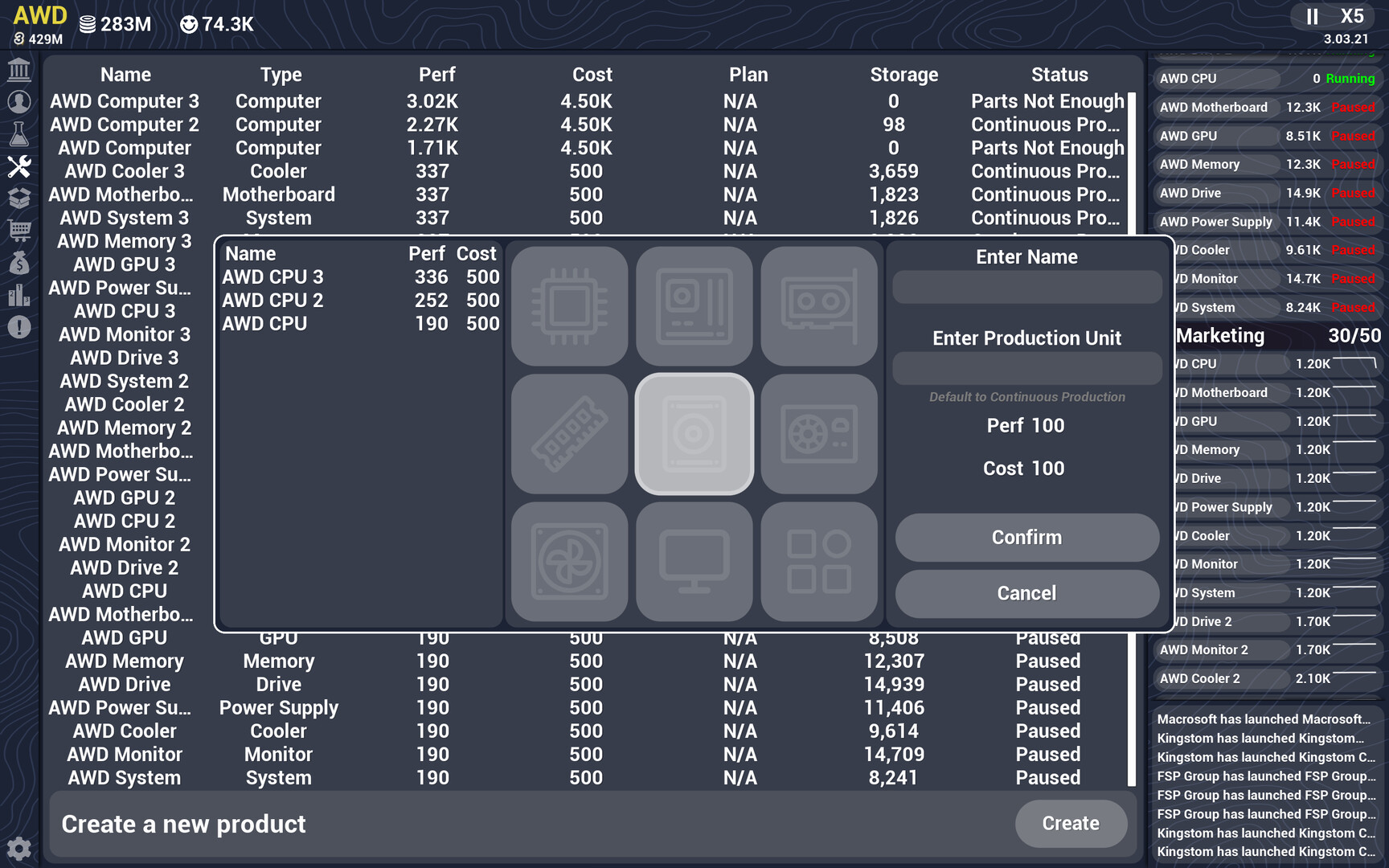Screen dimensions: 1389x868
Task: Open the shopping cart purchasing panel
Action: coord(19,231)
